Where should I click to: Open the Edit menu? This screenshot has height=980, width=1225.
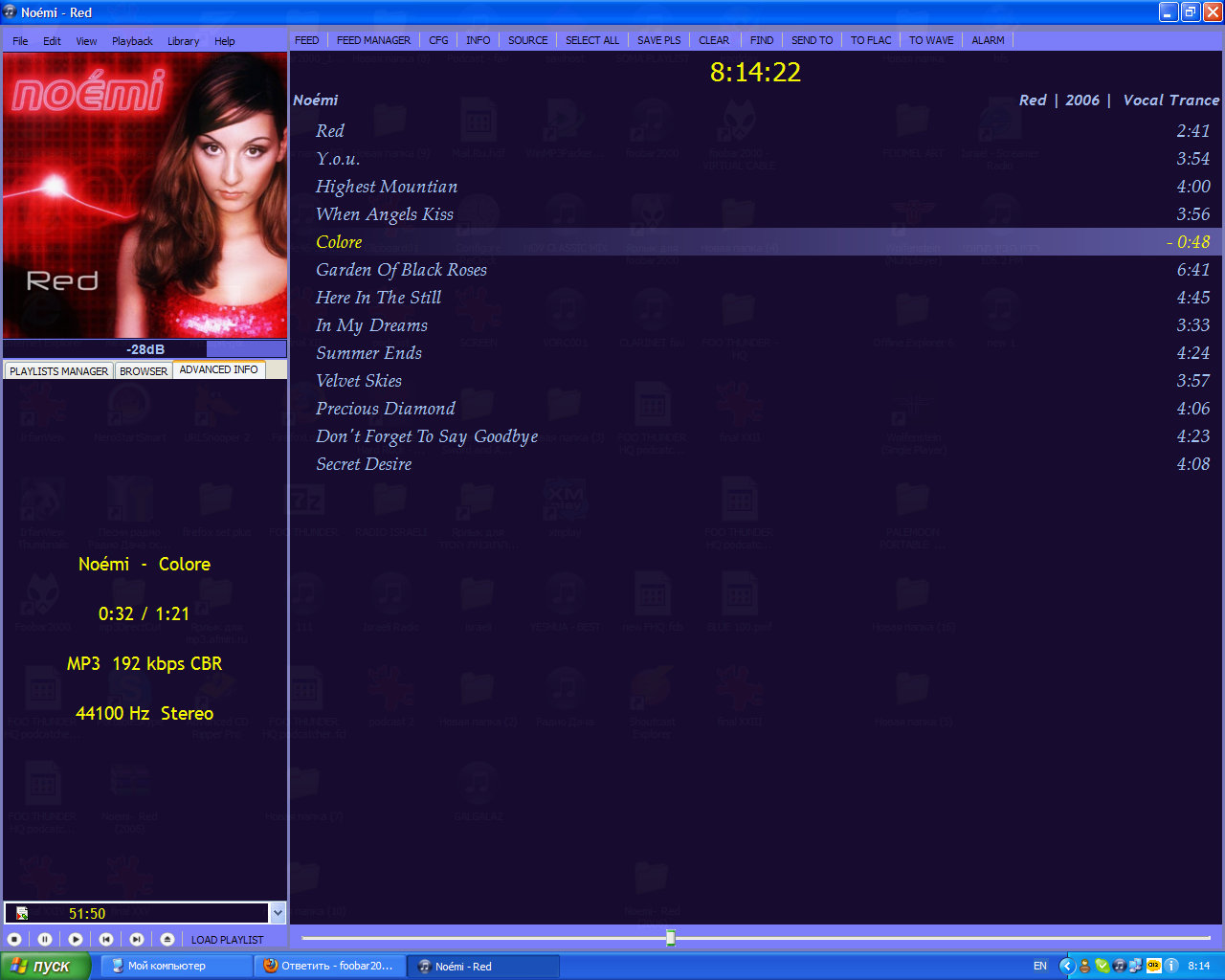pyautogui.click(x=52, y=41)
